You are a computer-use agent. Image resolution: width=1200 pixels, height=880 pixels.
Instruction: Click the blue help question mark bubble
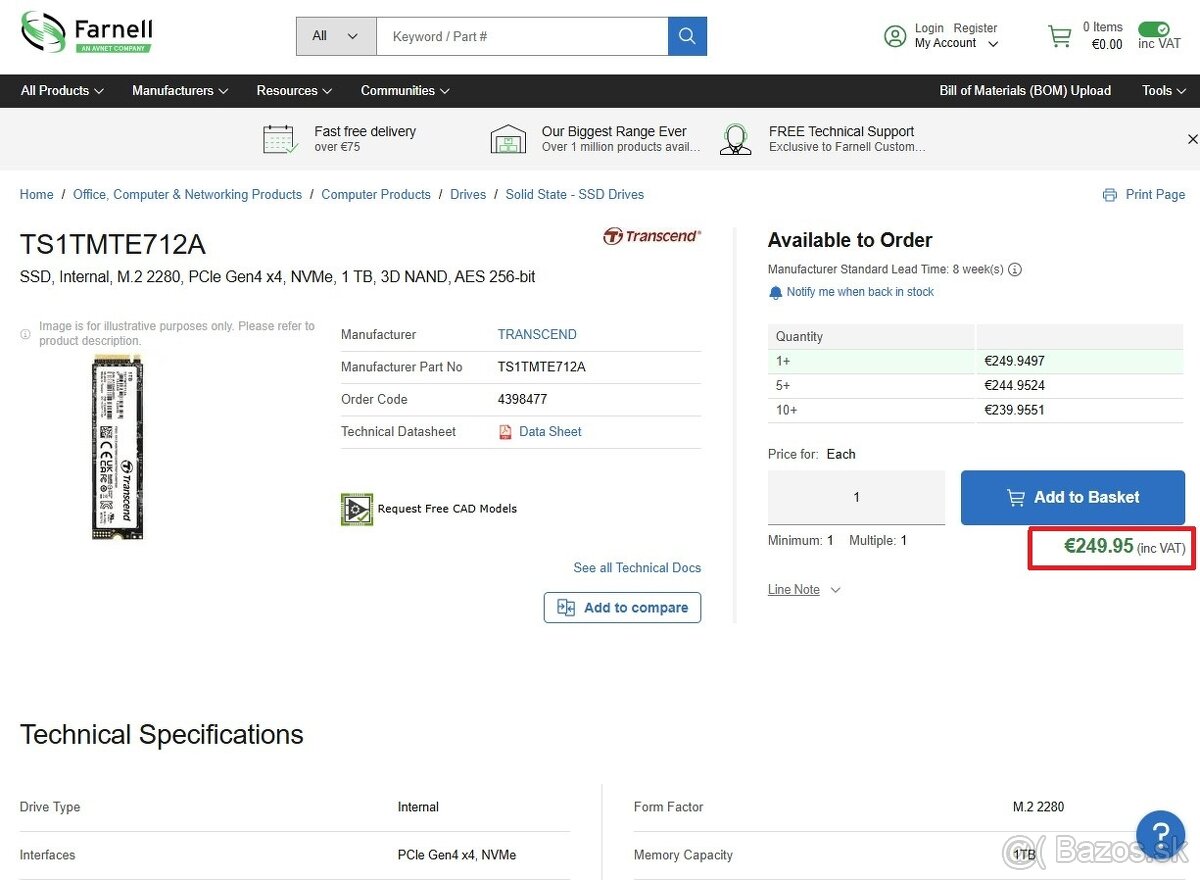[x=1160, y=834]
